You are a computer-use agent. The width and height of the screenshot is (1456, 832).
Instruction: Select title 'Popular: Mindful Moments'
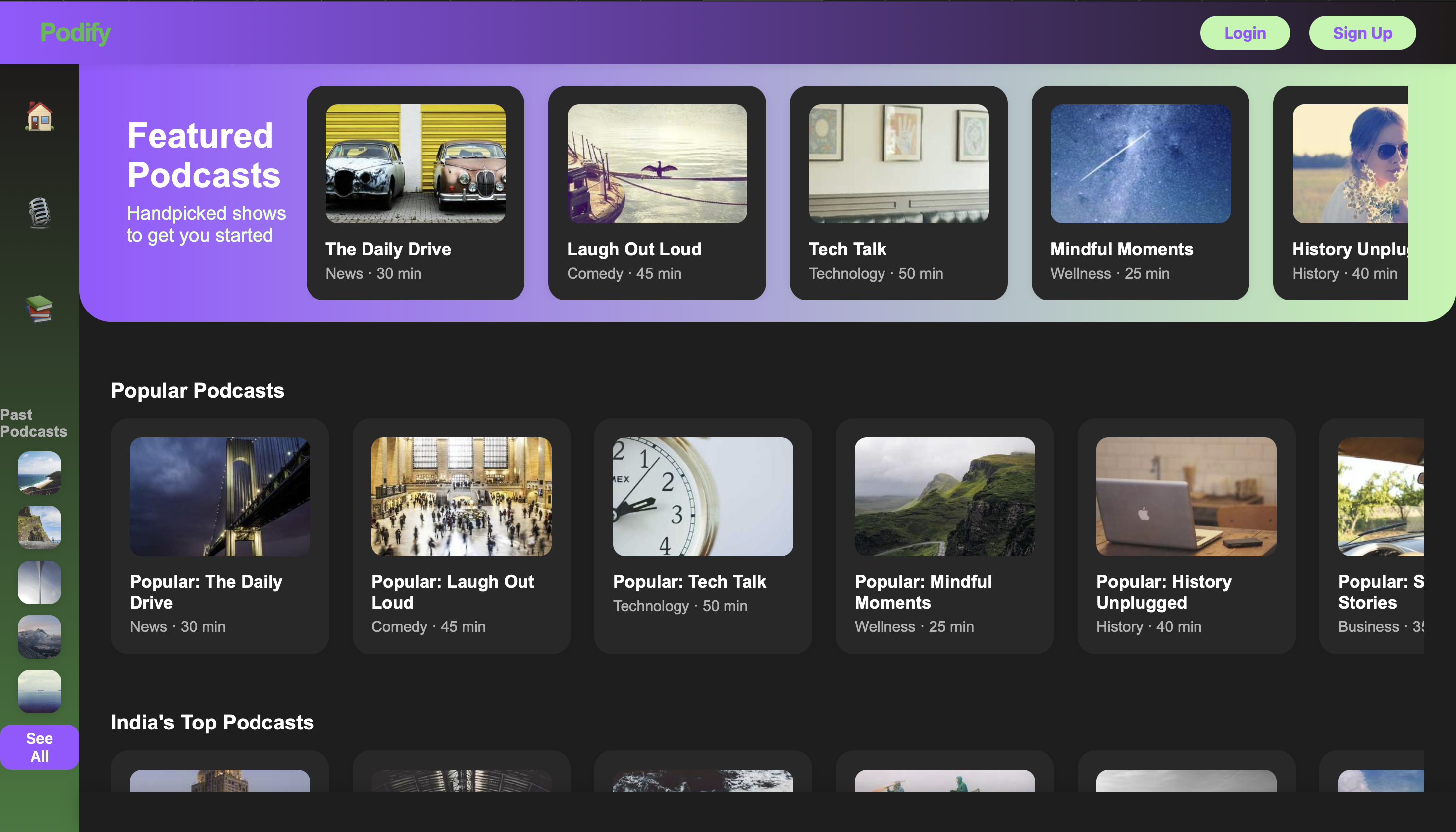click(924, 592)
